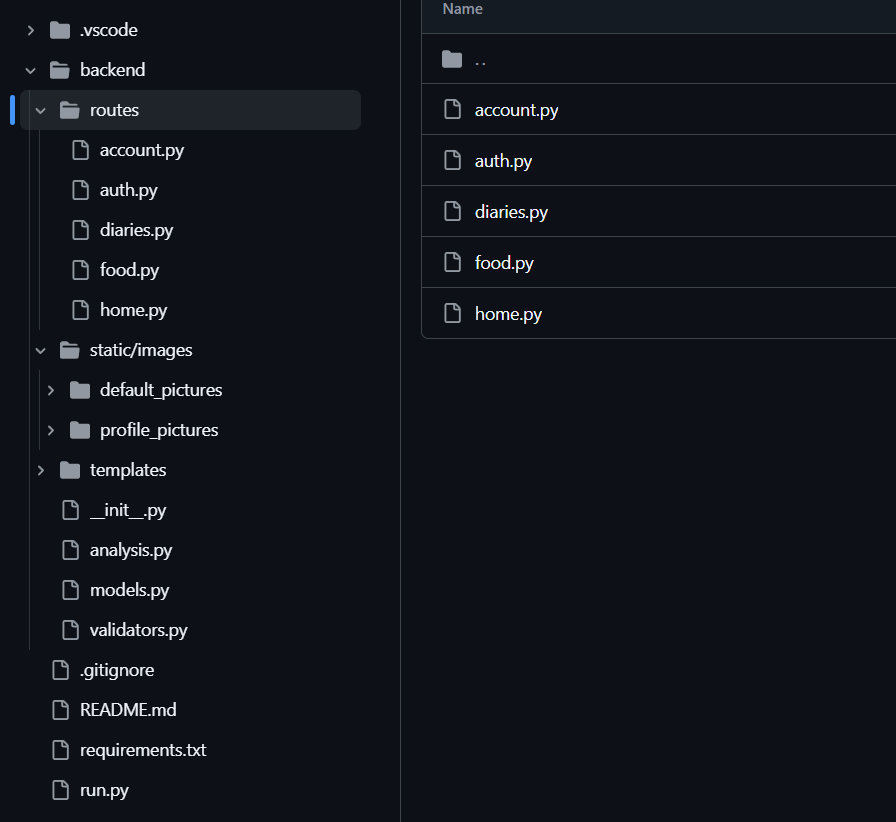
Task: Click the Name column header
Action: pyautogui.click(x=462, y=9)
